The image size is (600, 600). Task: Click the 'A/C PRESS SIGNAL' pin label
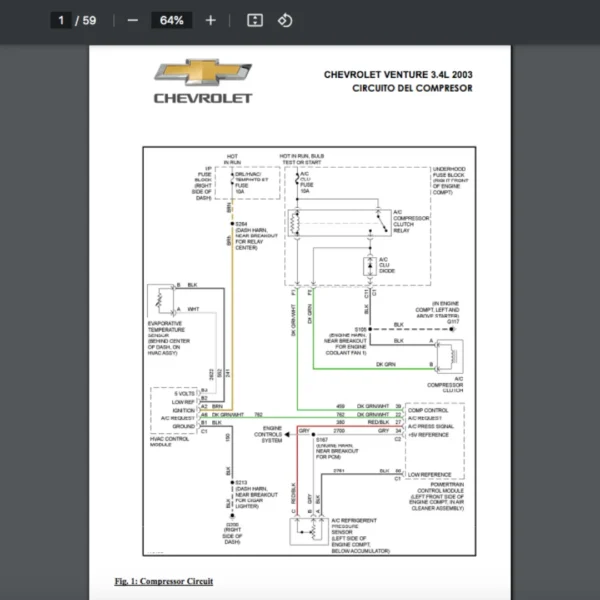pos(430,426)
